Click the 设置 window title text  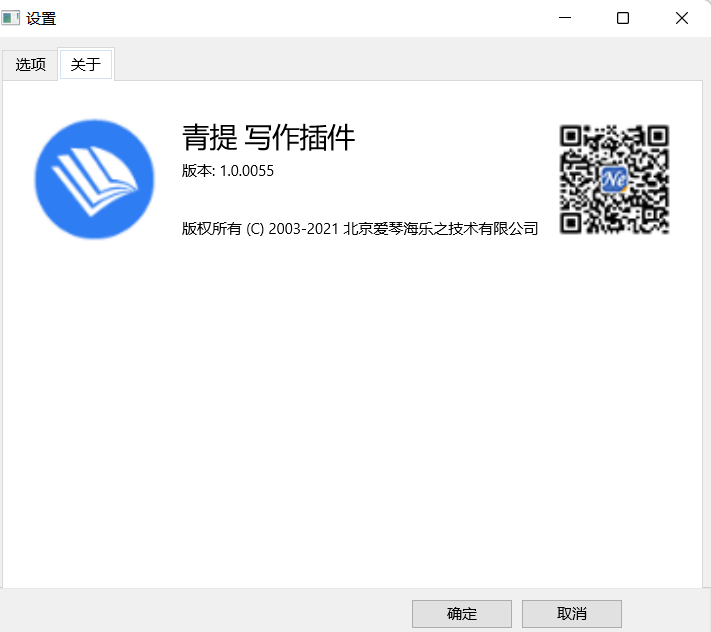pyautogui.click(x=41, y=19)
